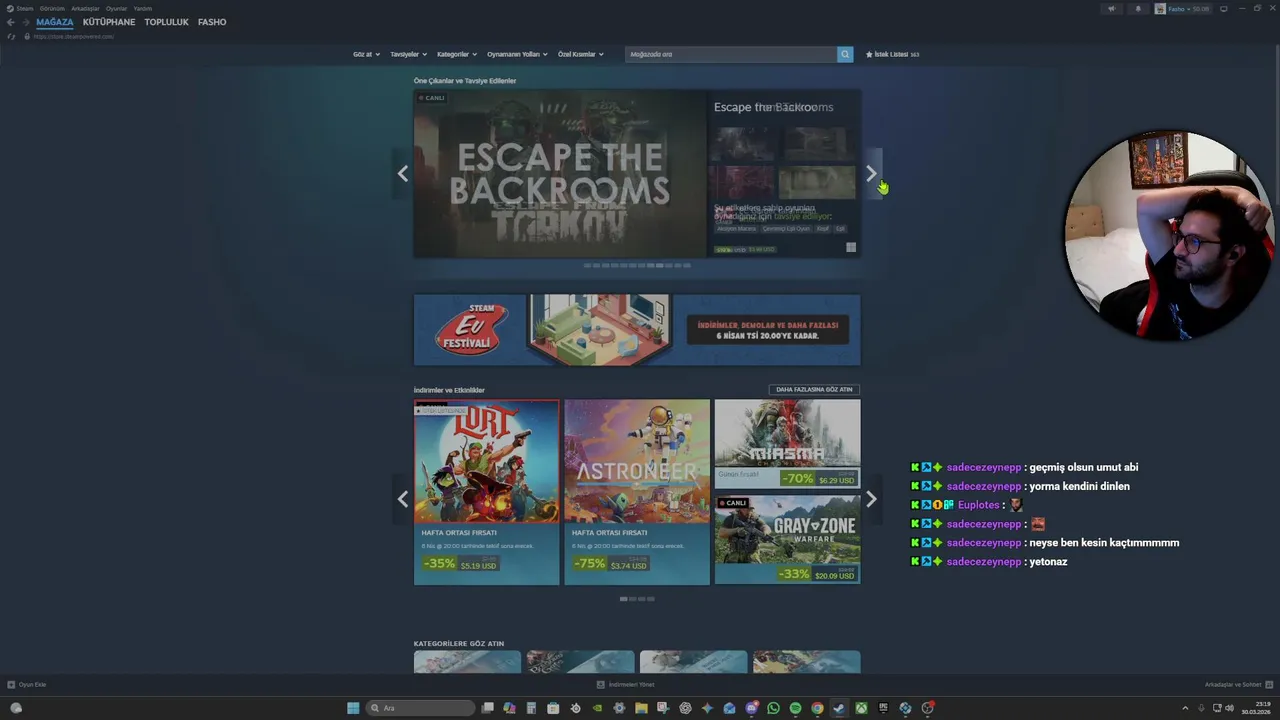Switch to the TOPLULUK tab
Screen dimensions: 1280x720
pyautogui.click(x=166, y=22)
